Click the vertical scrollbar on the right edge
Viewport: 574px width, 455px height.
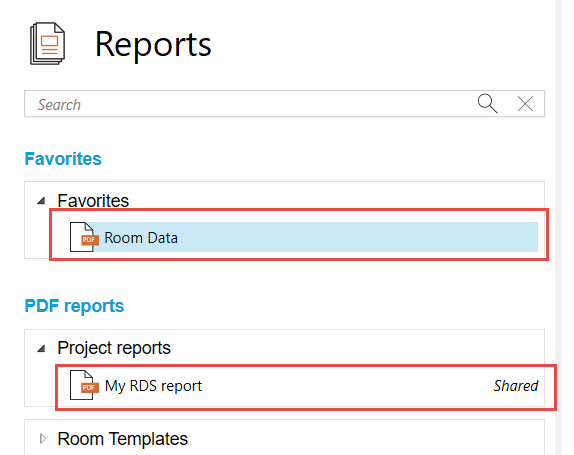coord(558,227)
